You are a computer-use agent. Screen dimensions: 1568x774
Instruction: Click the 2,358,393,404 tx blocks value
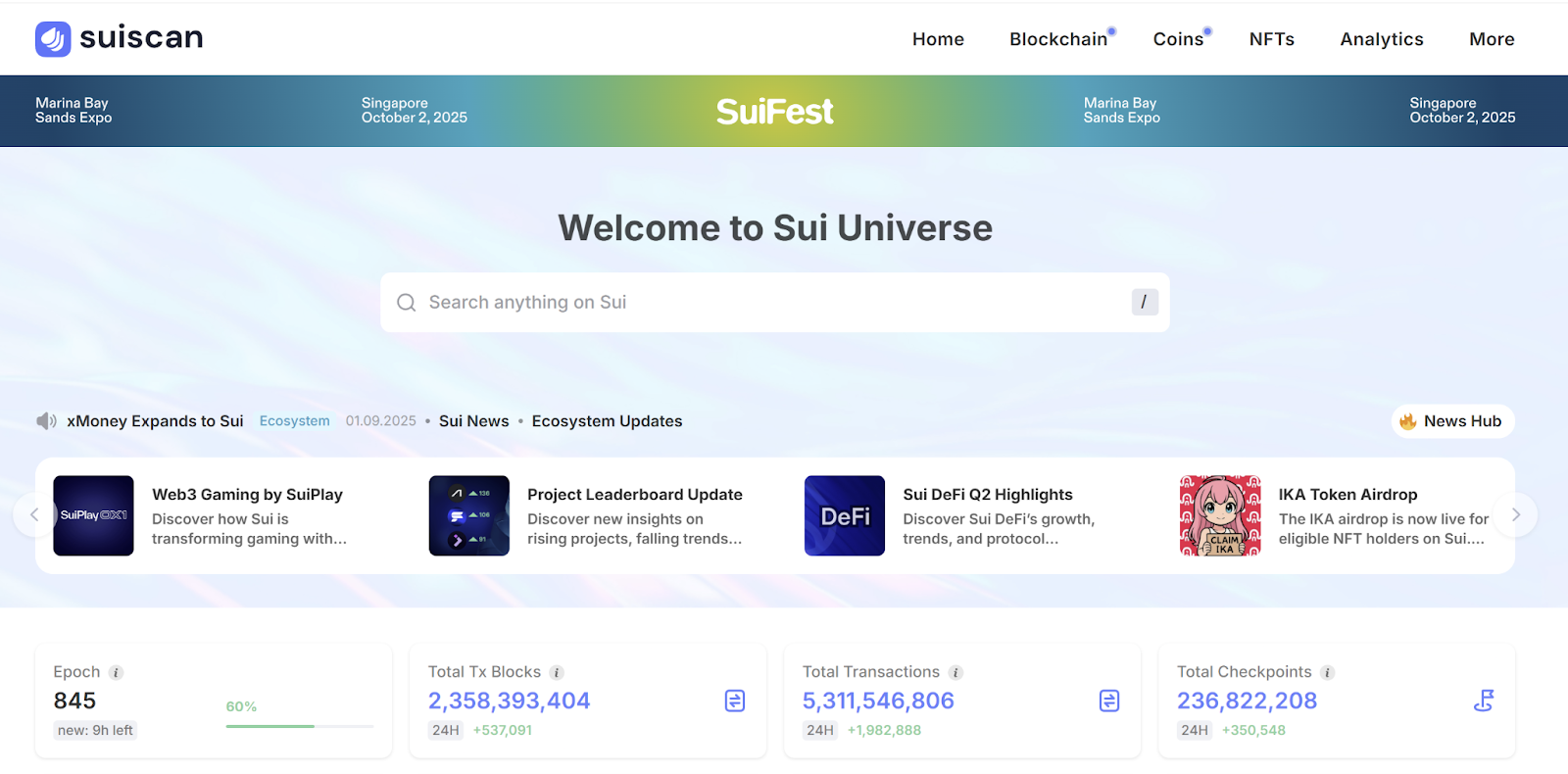coord(509,701)
